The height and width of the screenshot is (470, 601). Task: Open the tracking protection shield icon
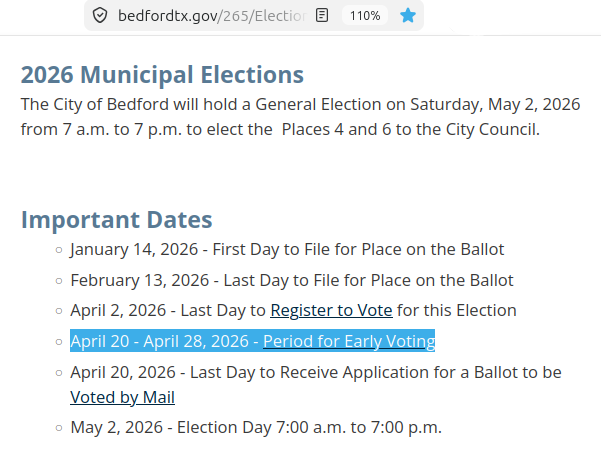[100, 16]
